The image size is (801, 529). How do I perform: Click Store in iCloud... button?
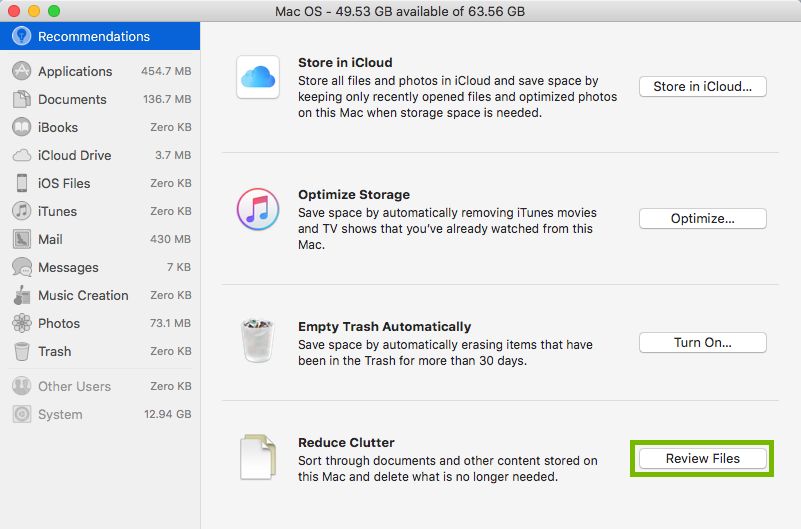point(702,86)
